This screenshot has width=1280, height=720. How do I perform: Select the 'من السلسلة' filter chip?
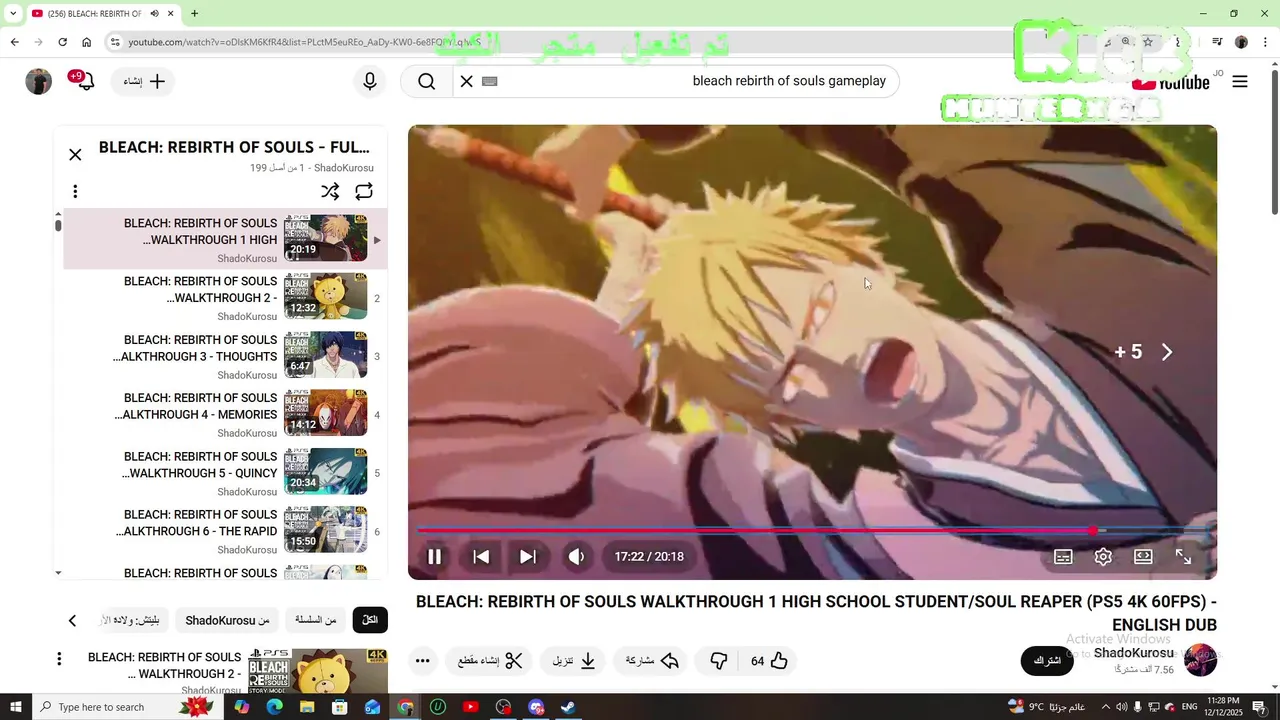click(315, 620)
